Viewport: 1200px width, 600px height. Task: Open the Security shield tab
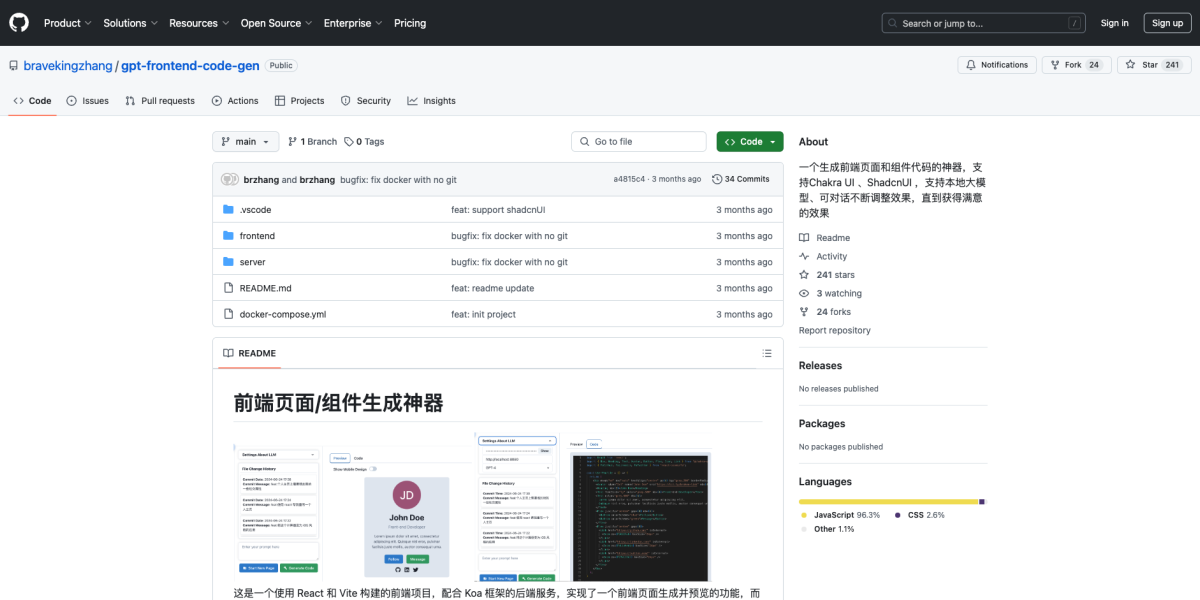click(366, 100)
